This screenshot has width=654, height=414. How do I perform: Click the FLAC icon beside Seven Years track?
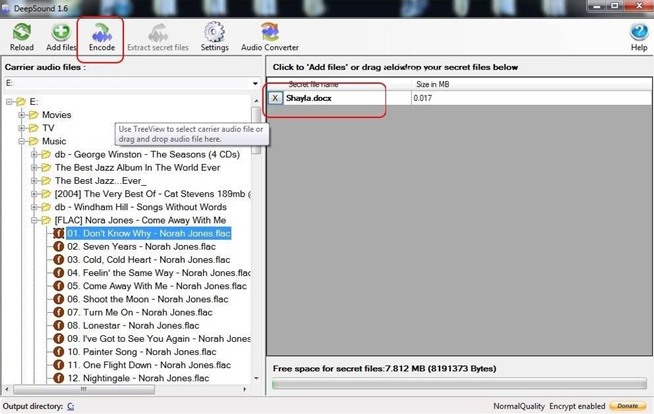click(59, 246)
